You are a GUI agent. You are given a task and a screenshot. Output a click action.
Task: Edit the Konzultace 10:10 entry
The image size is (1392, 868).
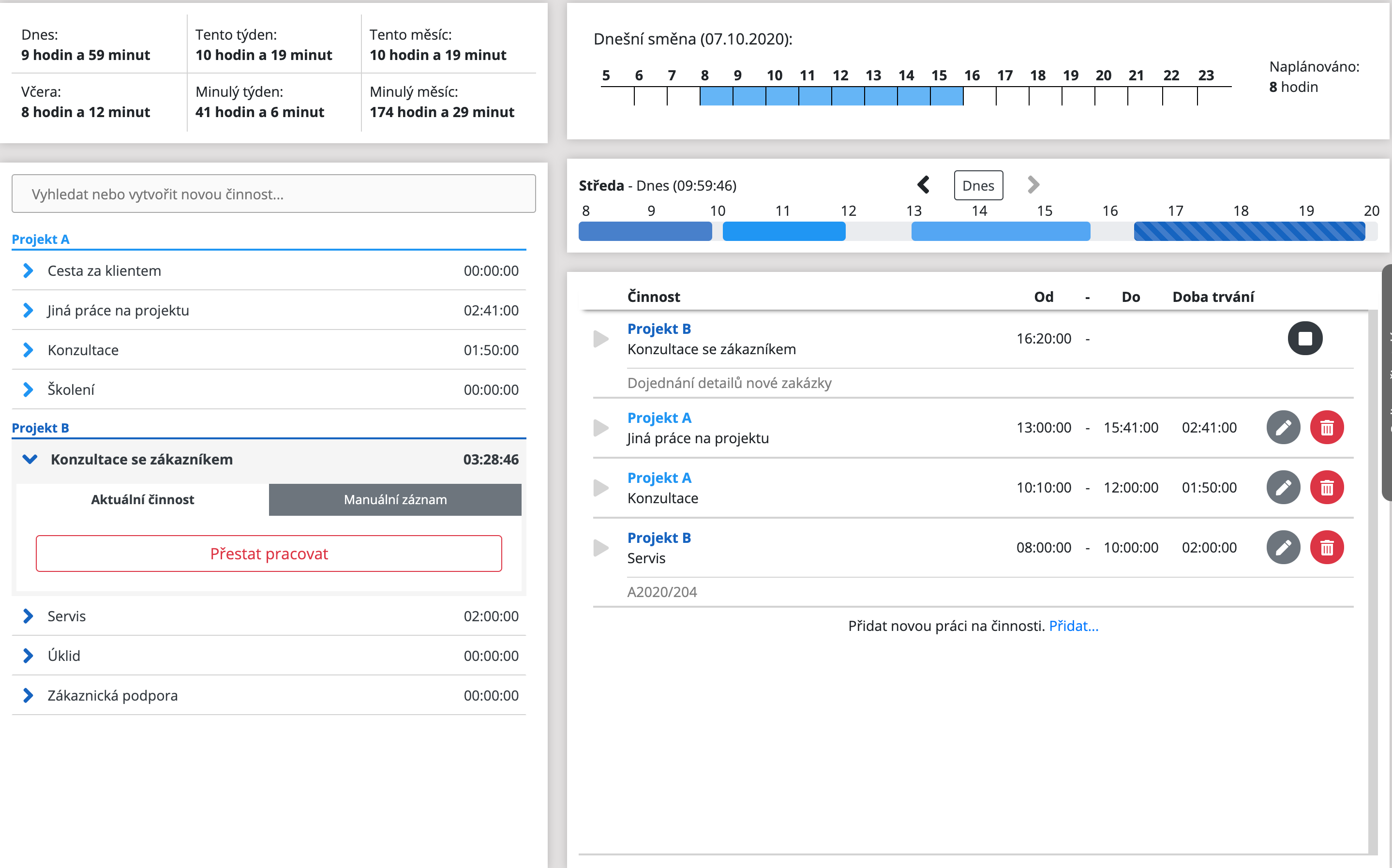[1283, 487]
